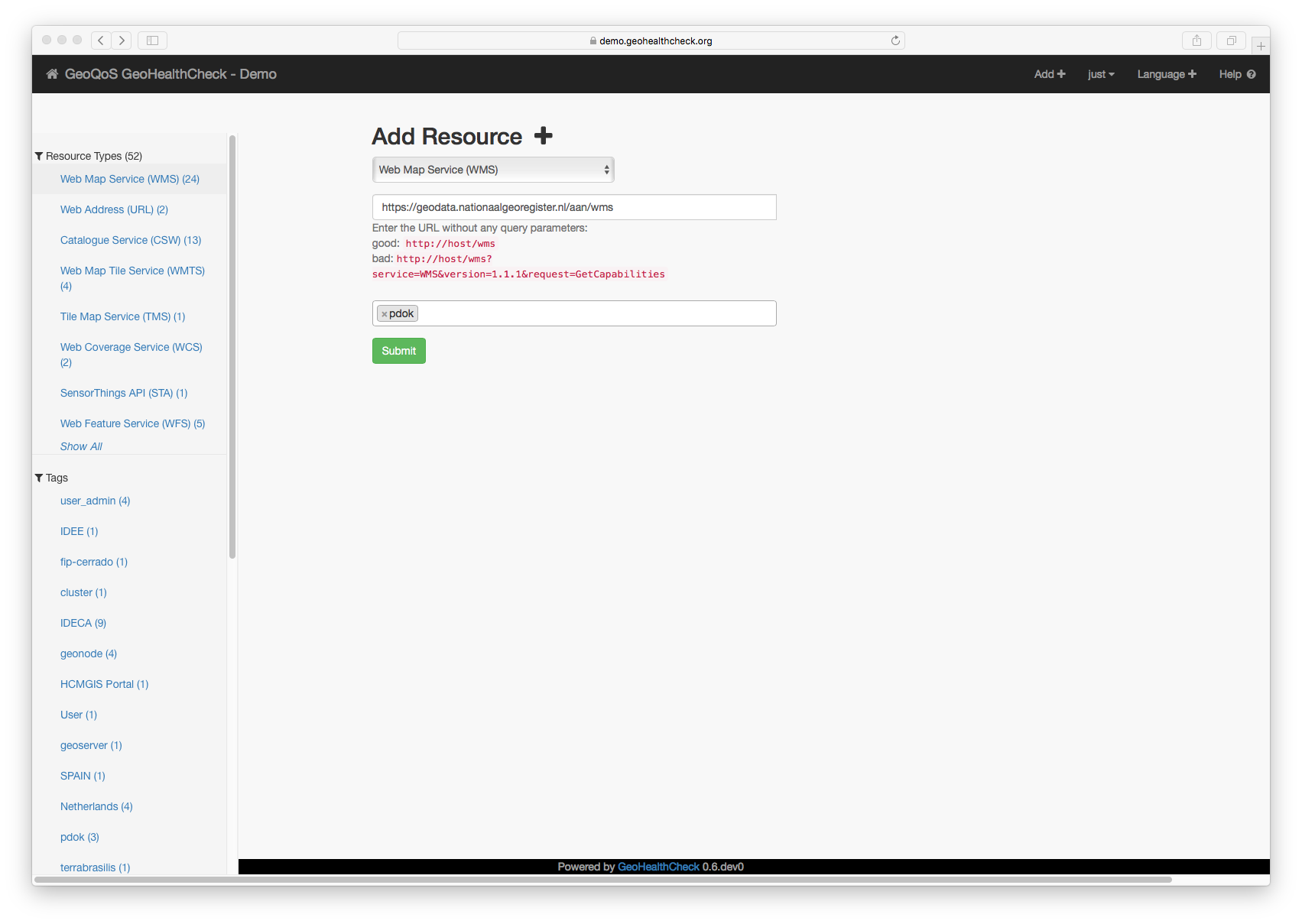Click the resource URL input field
The width and height of the screenshot is (1302, 924).
574,207
